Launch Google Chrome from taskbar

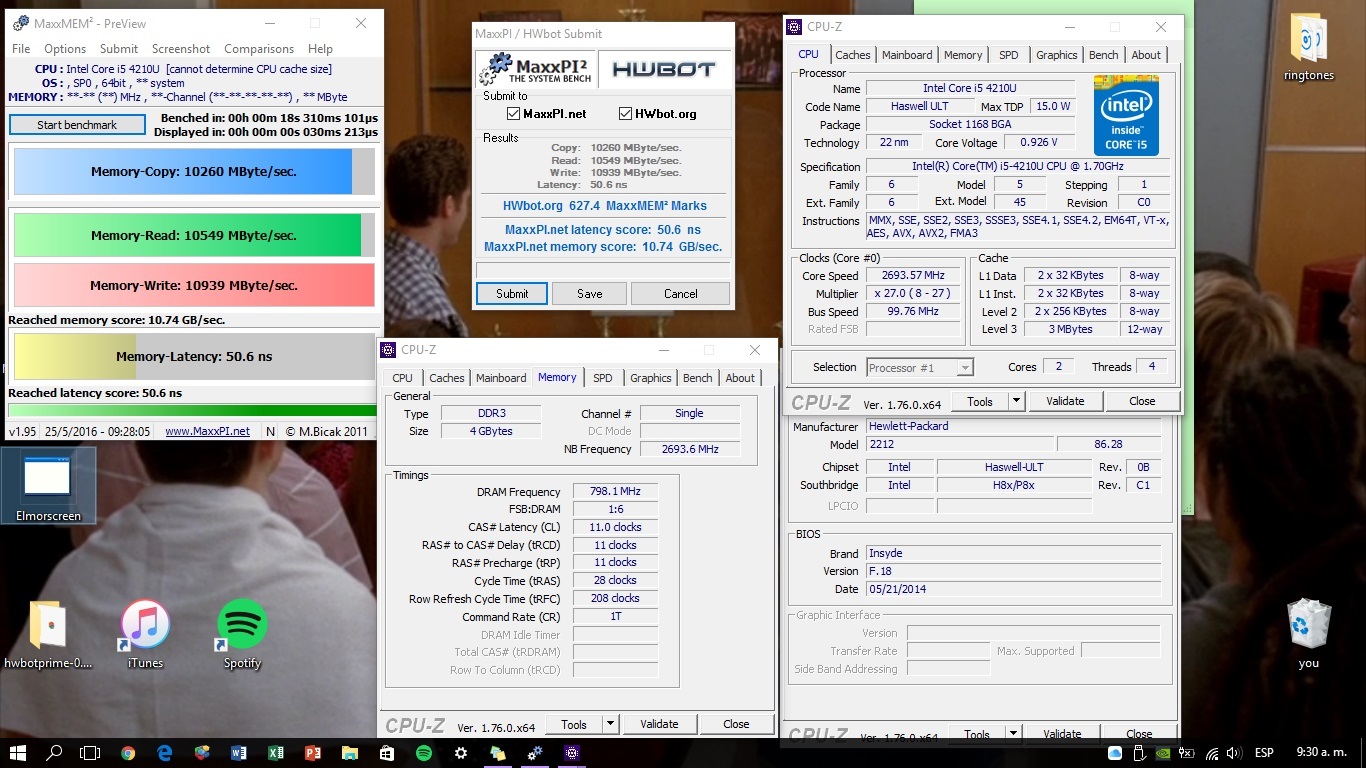coord(128,753)
